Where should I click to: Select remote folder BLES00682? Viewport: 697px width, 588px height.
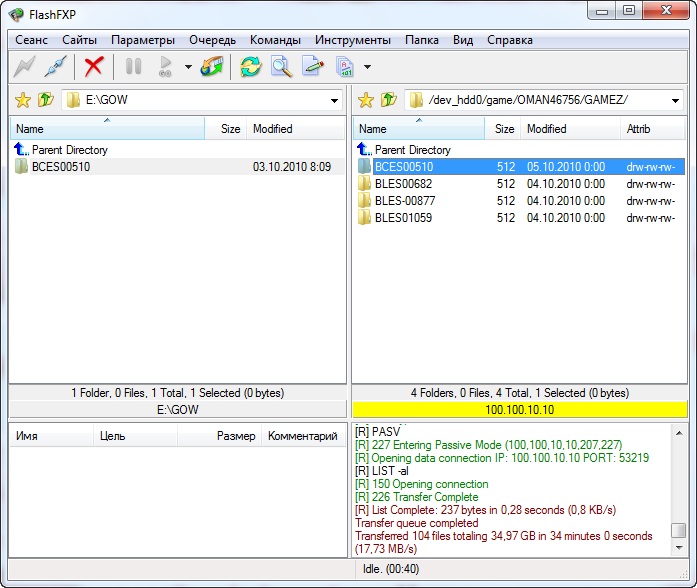tap(403, 184)
